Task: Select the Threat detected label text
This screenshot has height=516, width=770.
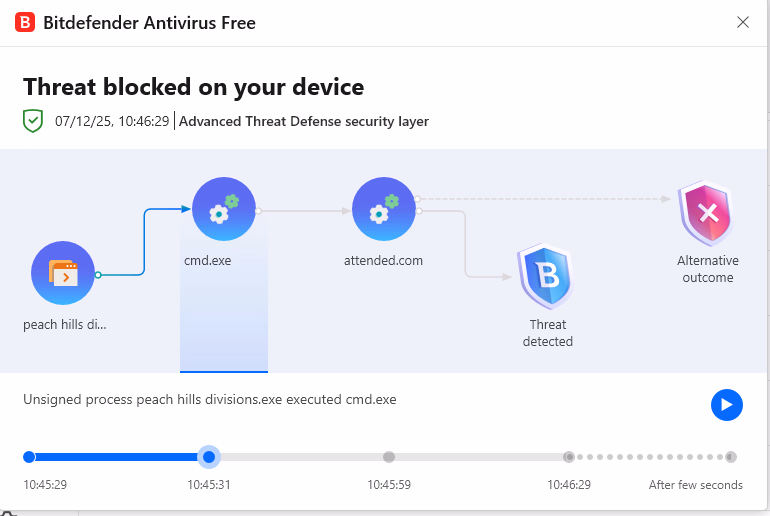Action: 548,333
